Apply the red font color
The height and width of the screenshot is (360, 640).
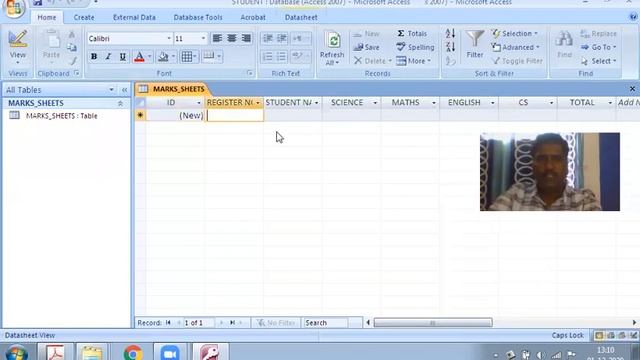139,57
